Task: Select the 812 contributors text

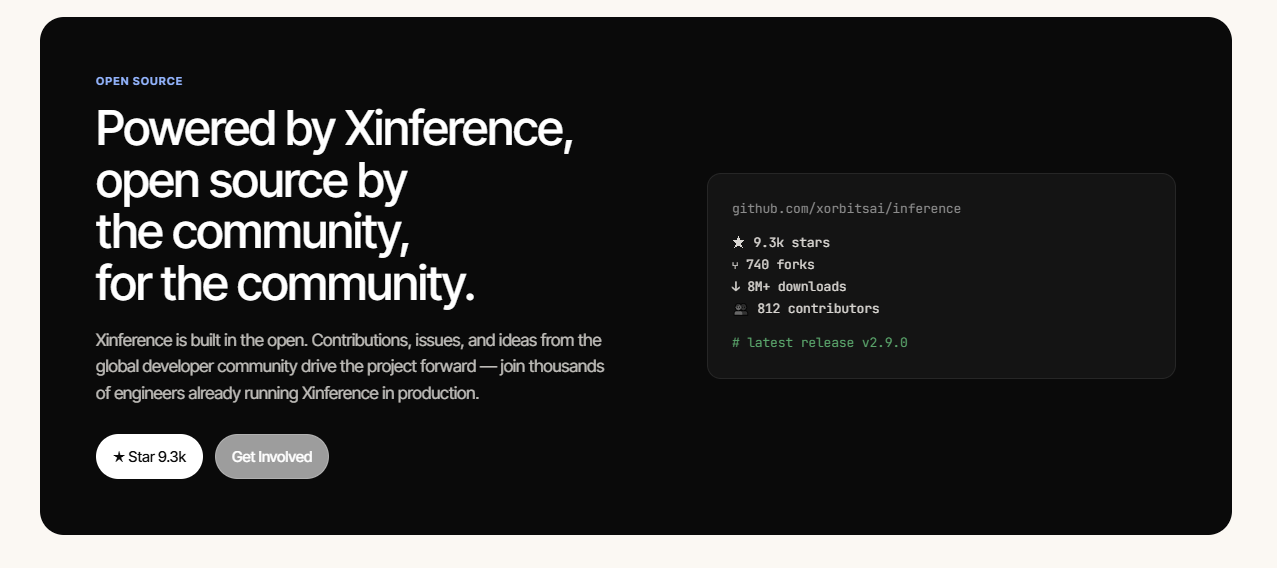Action: (x=818, y=309)
